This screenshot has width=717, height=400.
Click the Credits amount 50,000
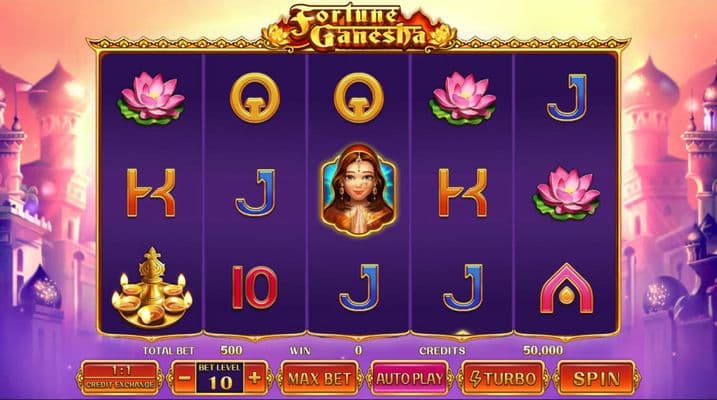tap(543, 350)
